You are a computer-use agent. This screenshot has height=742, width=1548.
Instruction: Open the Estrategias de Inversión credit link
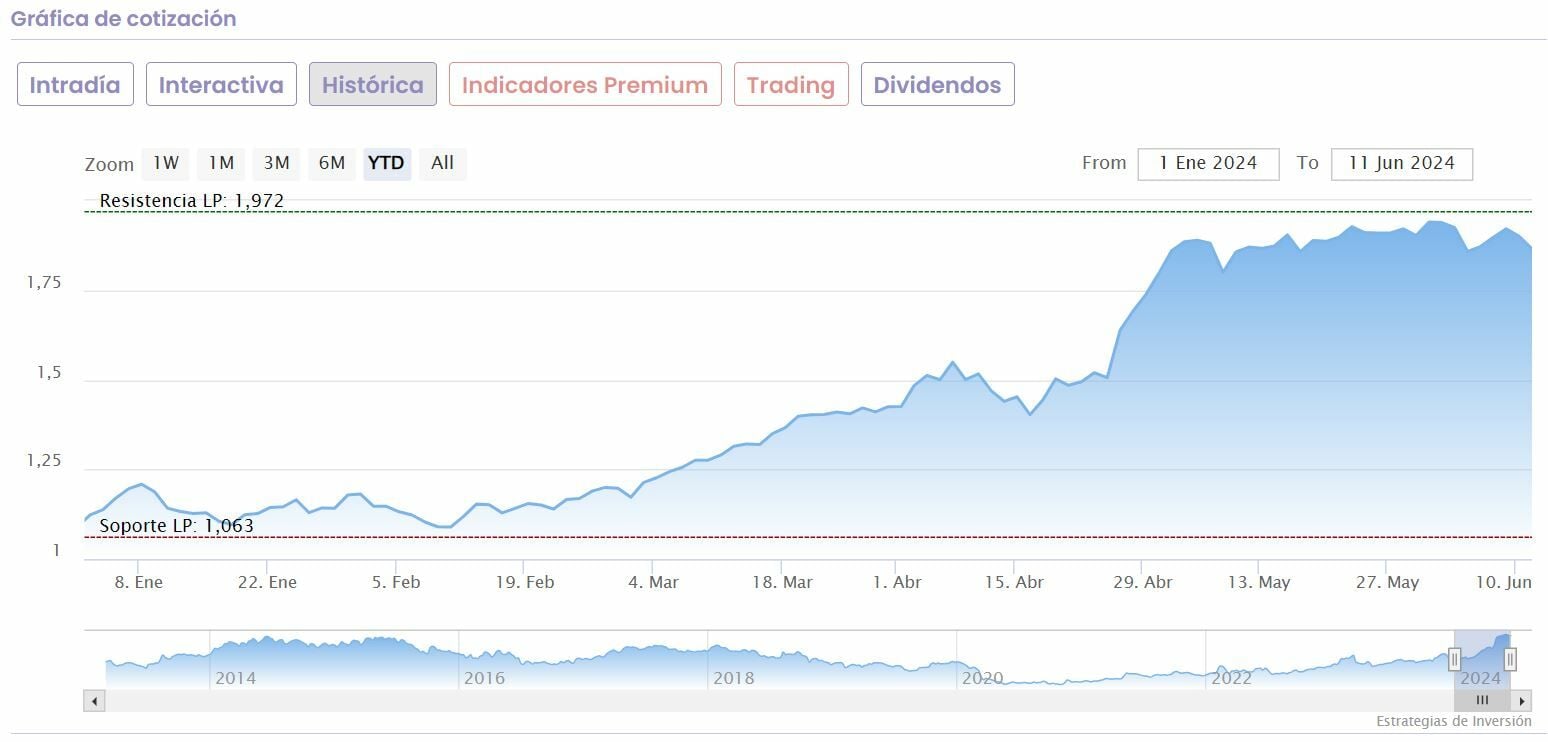pos(1453,721)
